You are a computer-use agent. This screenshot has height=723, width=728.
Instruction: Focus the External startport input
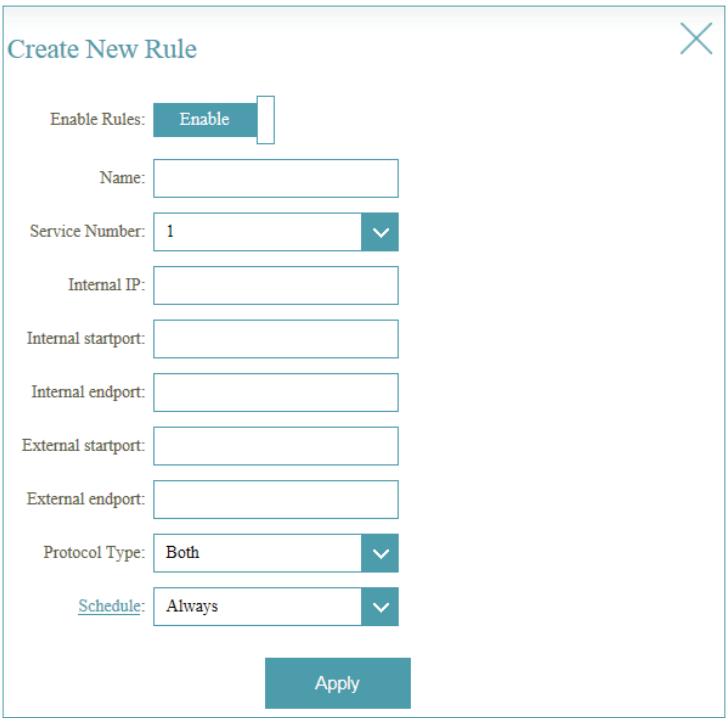click(x=275, y=446)
